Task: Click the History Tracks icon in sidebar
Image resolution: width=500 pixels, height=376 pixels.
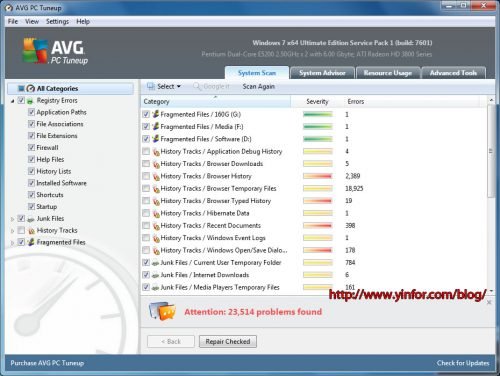Action: 31,231
